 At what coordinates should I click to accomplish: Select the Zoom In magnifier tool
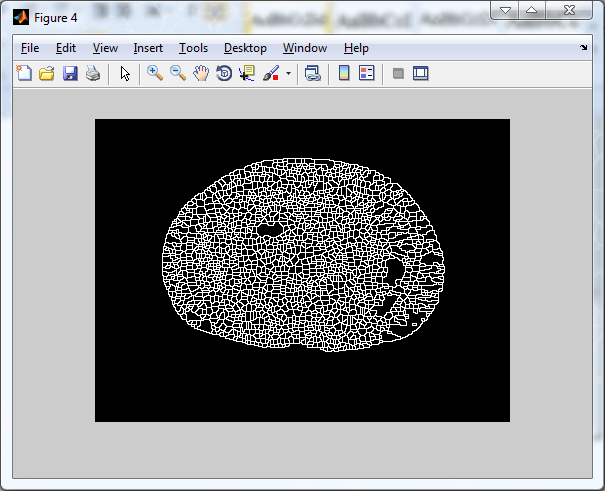click(155, 73)
